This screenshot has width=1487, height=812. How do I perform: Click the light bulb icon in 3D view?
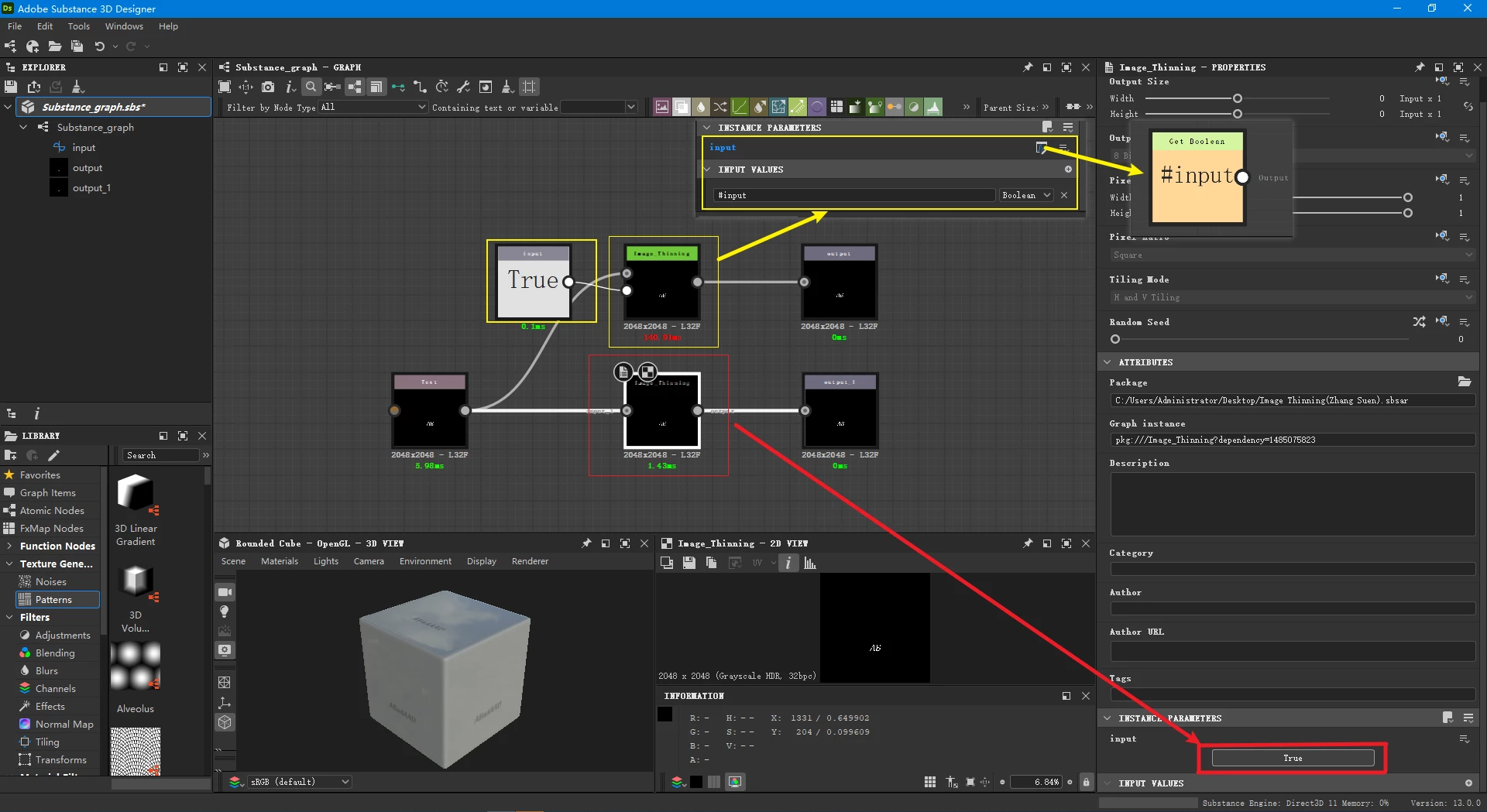pyautogui.click(x=225, y=612)
